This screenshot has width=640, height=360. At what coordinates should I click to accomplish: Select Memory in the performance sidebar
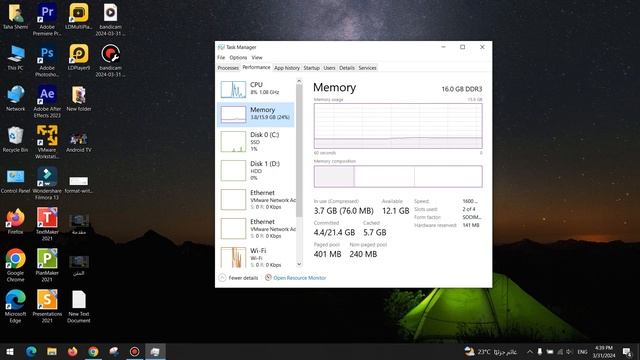click(256, 114)
